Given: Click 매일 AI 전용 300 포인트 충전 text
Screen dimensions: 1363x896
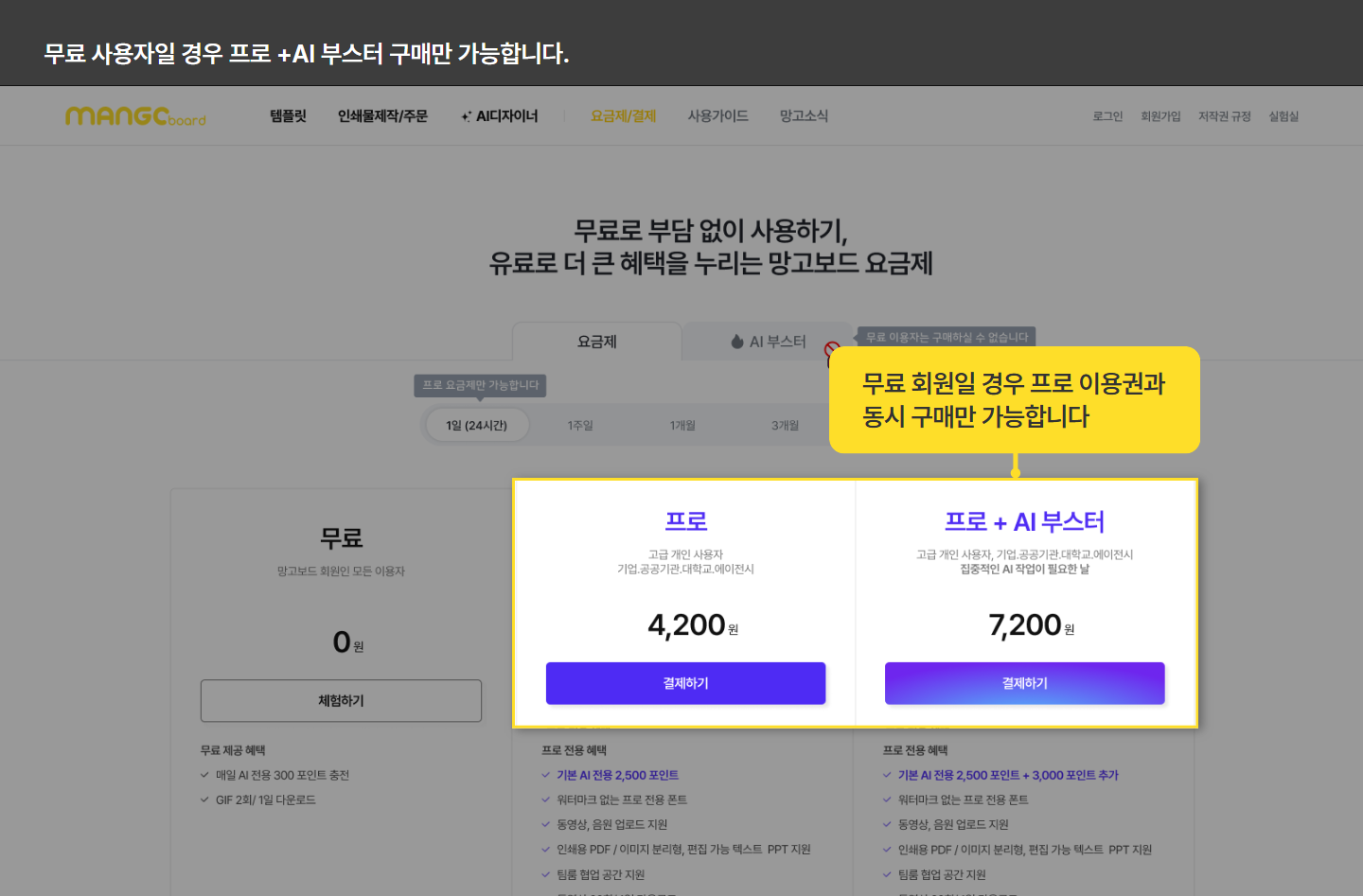Looking at the screenshot, I should pyautogui.click(x=282, y=775).
